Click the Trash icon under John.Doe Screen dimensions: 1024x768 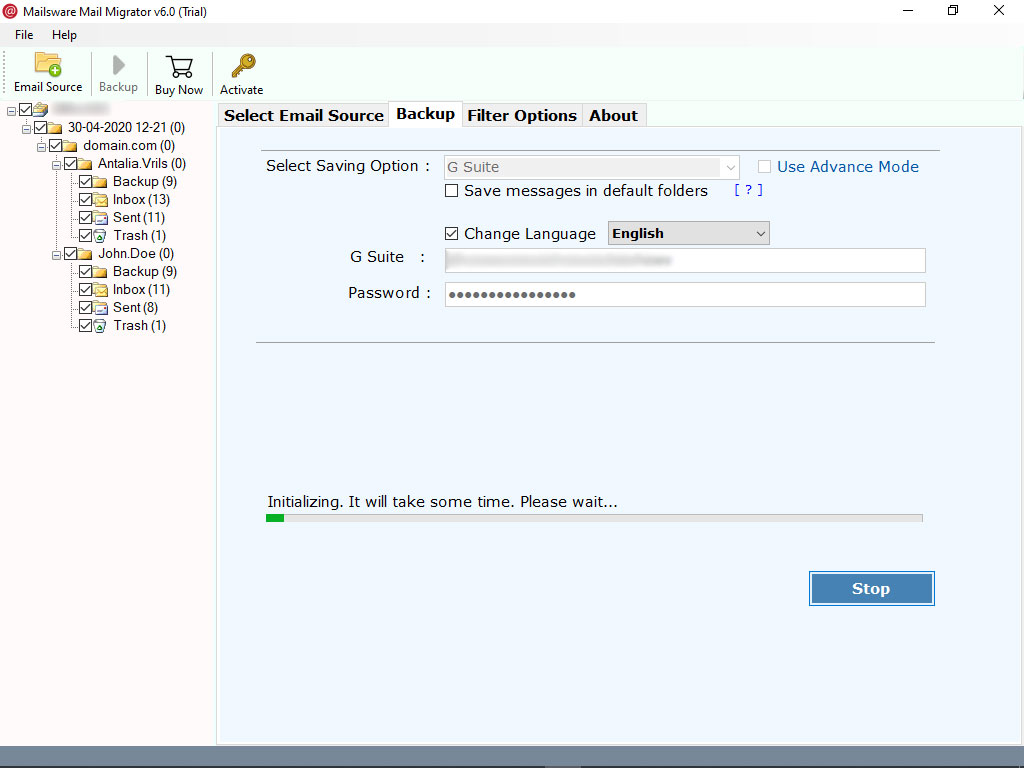tap(101, 326)
